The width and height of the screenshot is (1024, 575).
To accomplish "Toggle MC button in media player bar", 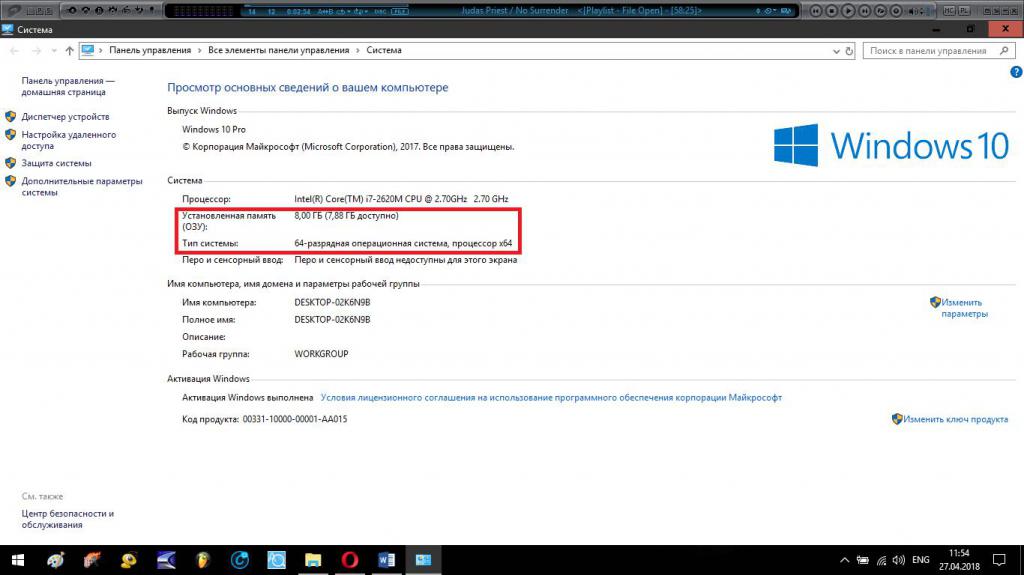I will pyautogui.click(x=949, y=10).
